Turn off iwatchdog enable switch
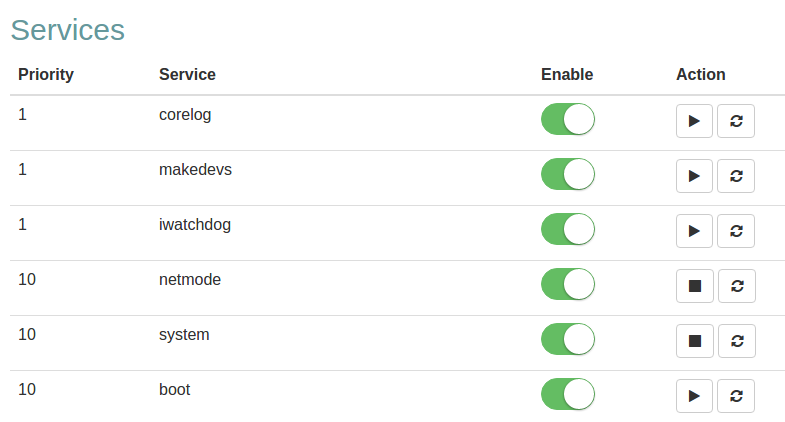This screenshot has width=785, height=422. coord(567,229)
